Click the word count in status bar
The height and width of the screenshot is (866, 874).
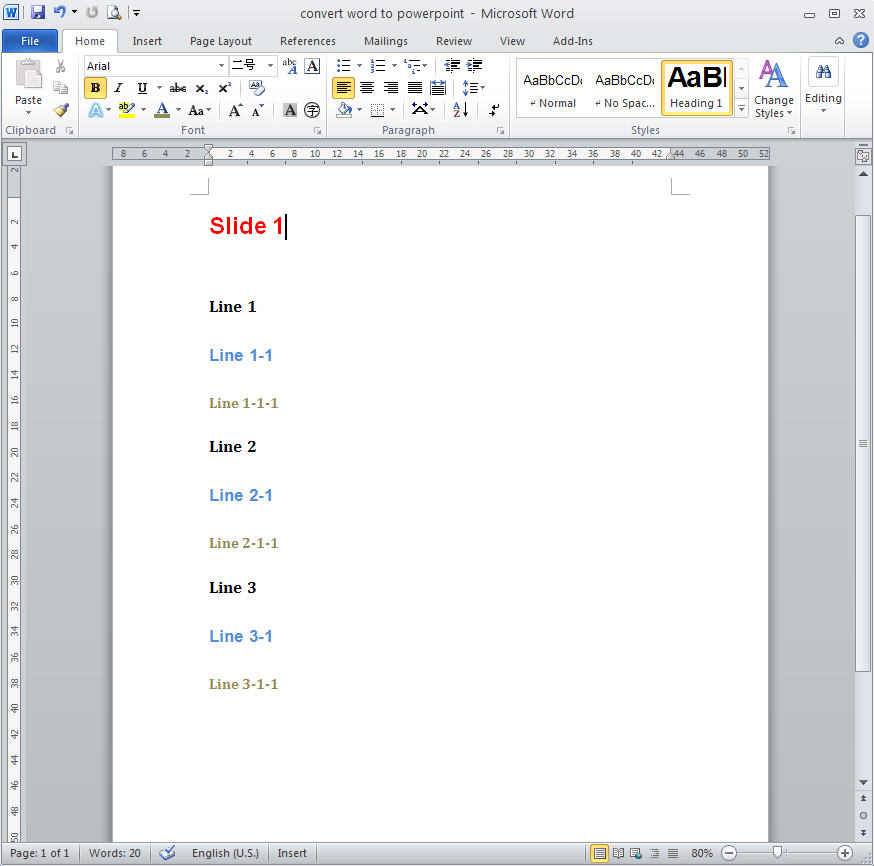click(114, 853)
